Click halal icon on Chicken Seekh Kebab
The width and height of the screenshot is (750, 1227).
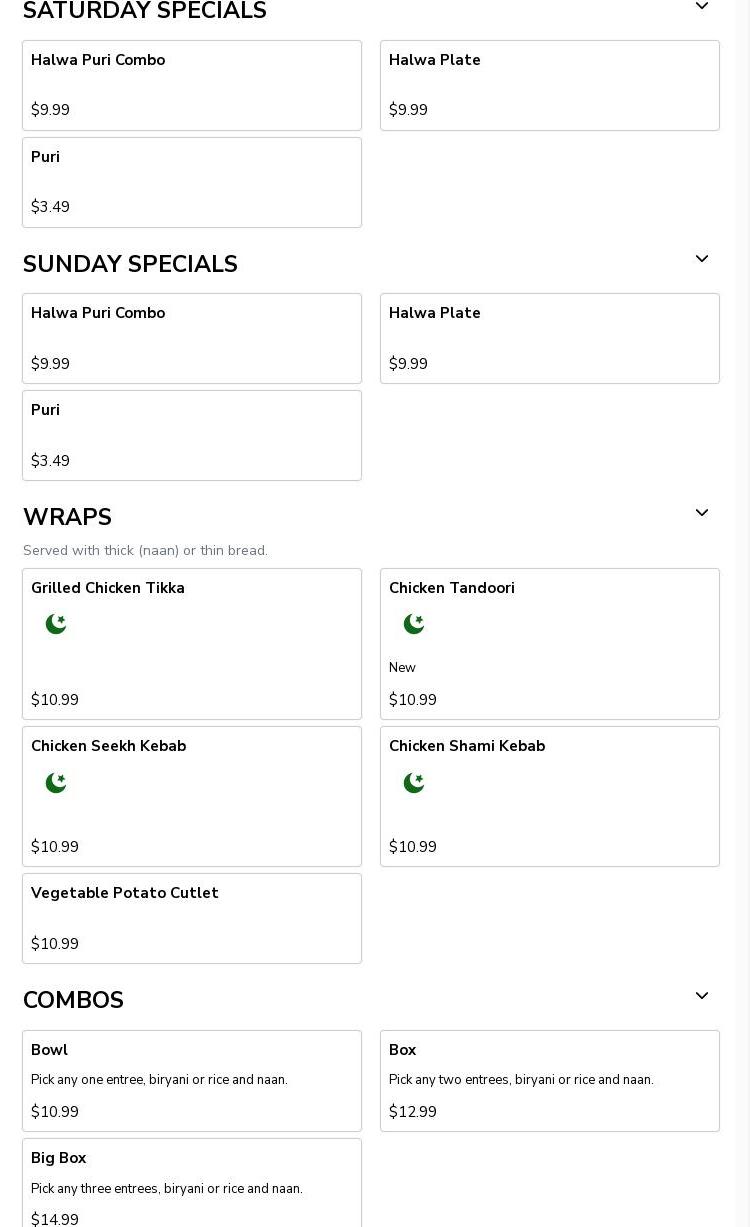tap(56, 783)
